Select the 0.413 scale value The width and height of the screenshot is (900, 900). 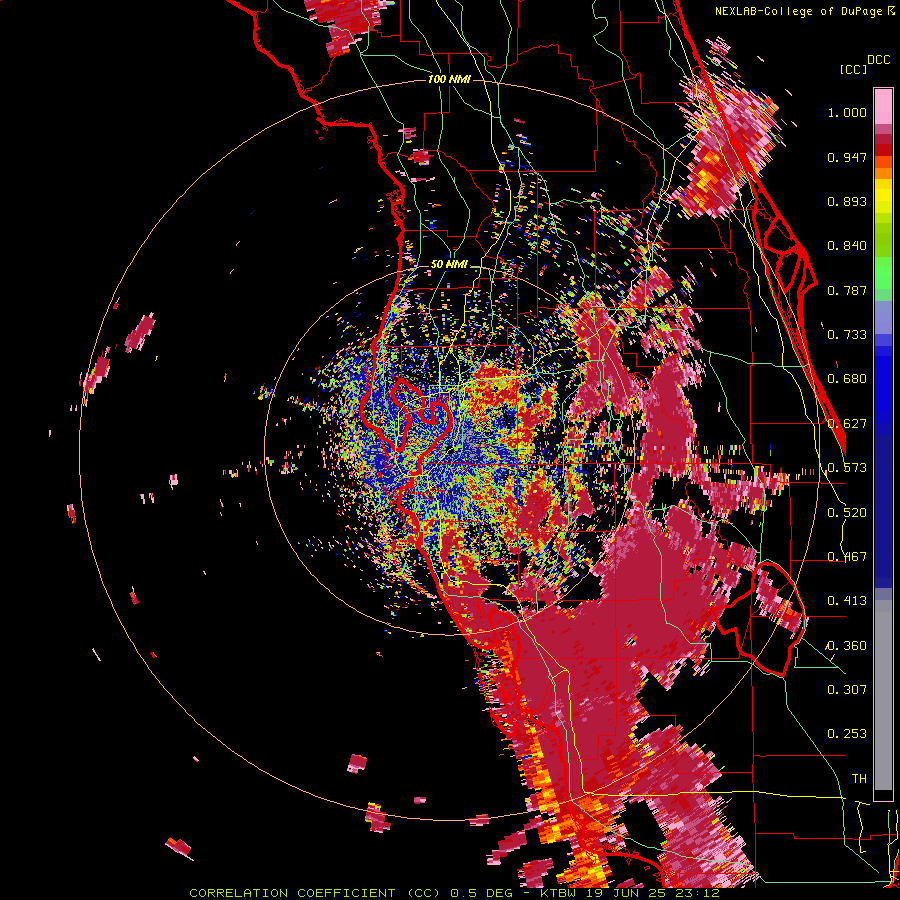pos(847,601)
